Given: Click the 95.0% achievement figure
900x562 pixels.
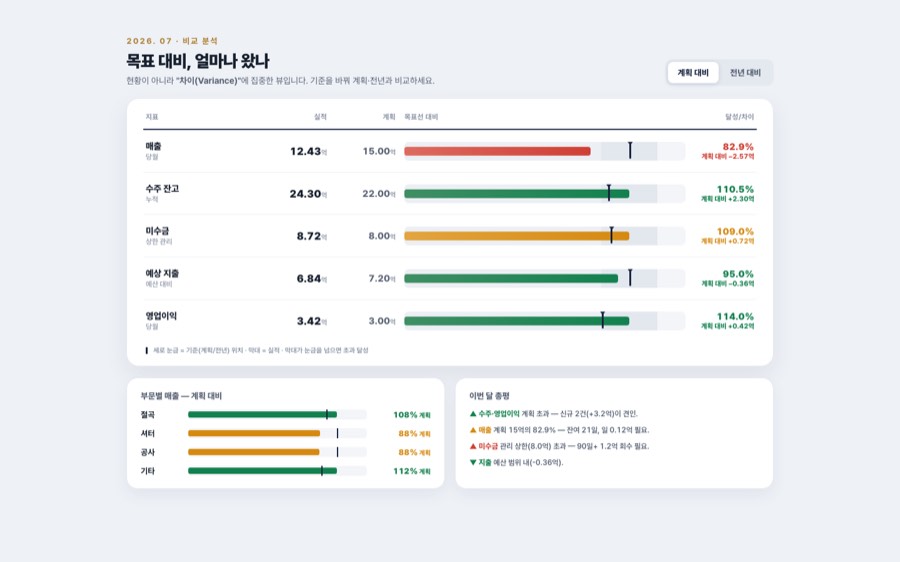Looking at the screenshot, I should point(738,274).
